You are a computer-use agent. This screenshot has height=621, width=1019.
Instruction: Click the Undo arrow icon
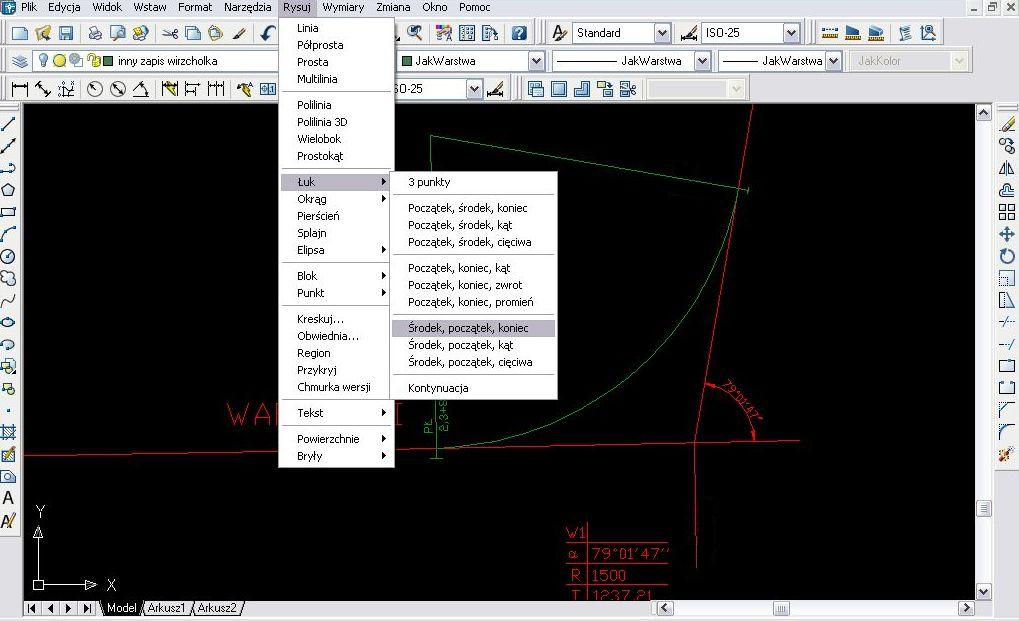click(x=267, y=33)
